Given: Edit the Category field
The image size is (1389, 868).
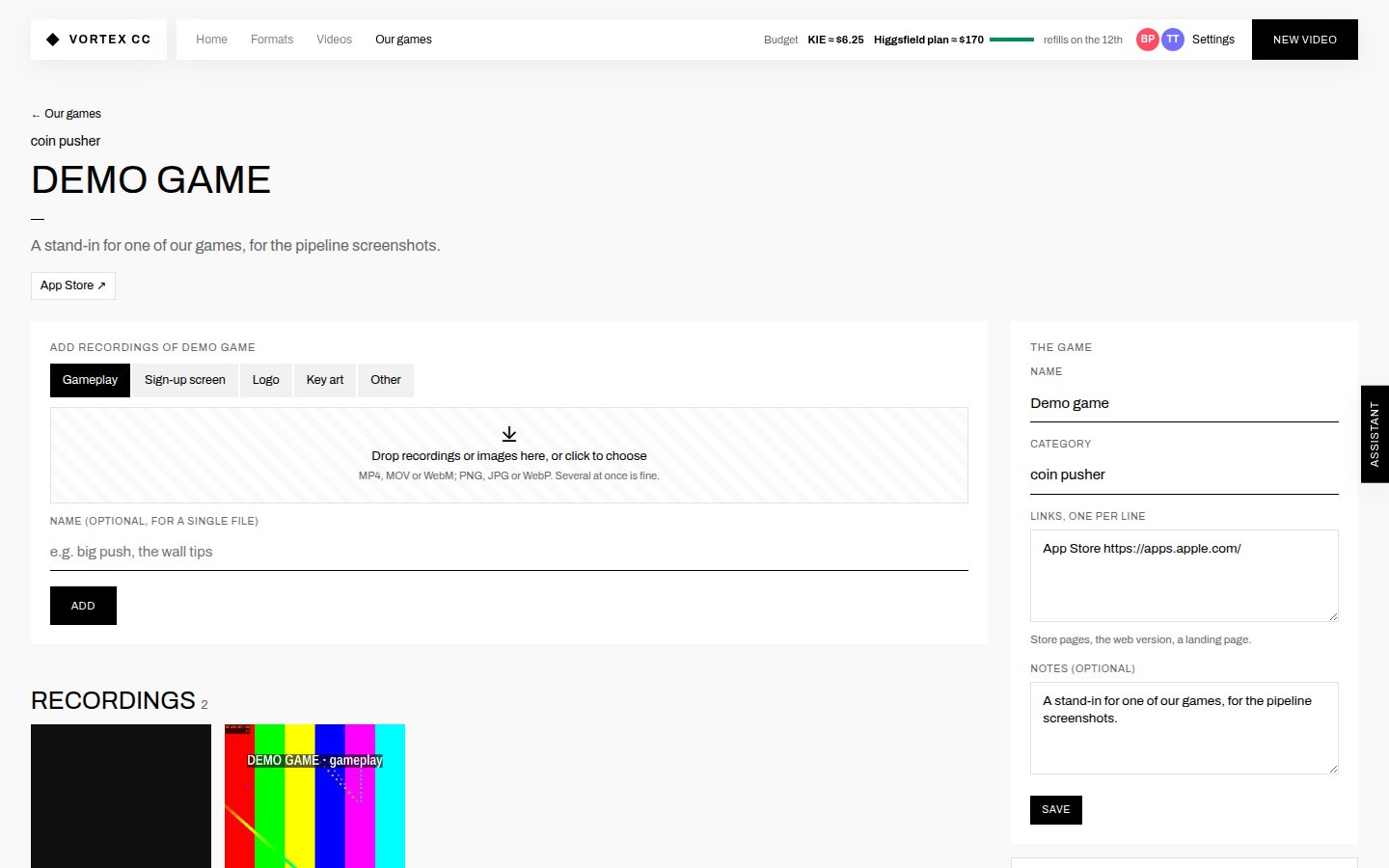Looking at the screenshot, I should pos(1185,475).
